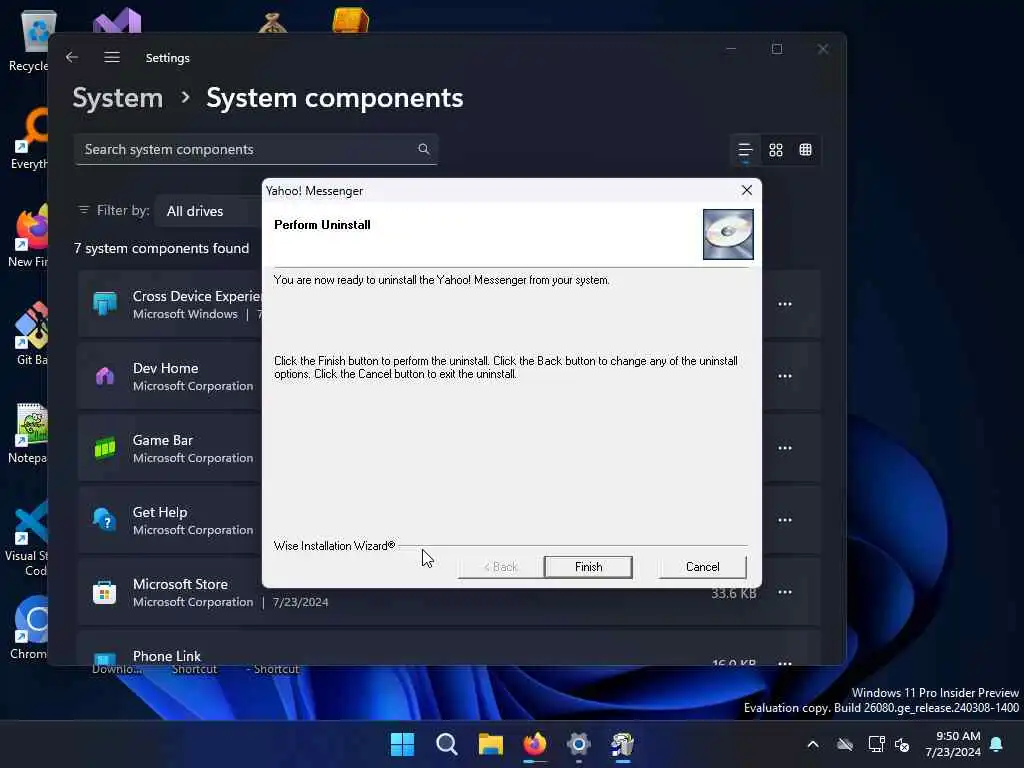This screenshot has width=1024, height=768.
Task: Select the Notepad++ desktop shortcut
Action: coord(28,432)
